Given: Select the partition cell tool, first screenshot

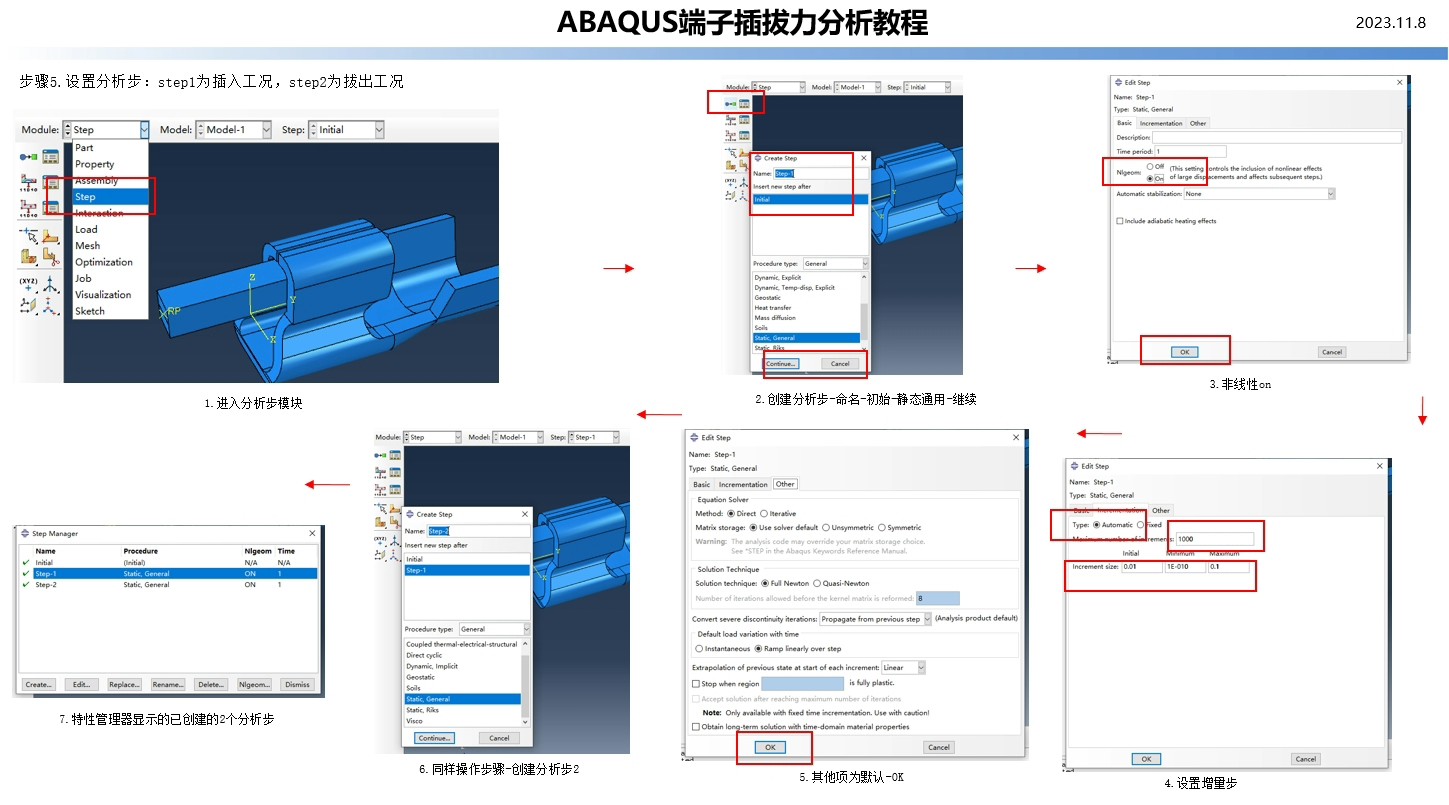Looking at the screenshot, I should tap(28, 256).
